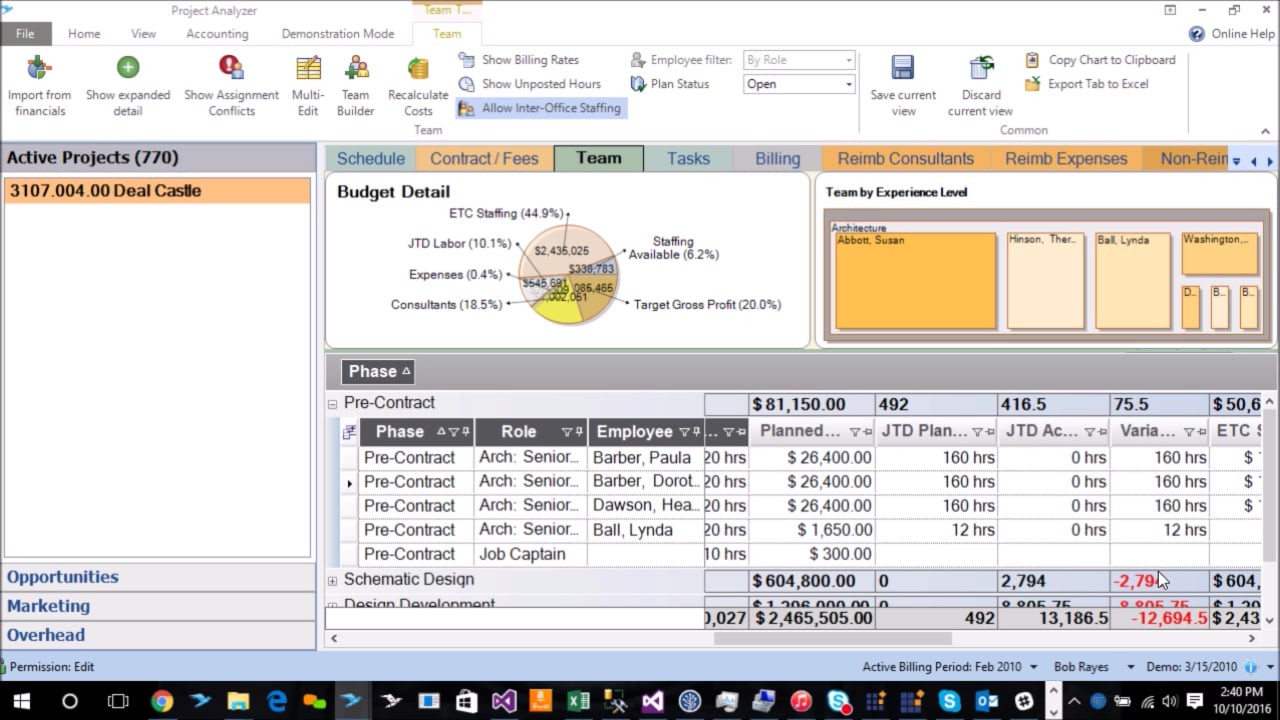1280x720 pixels.
Task: Select the Abbott, Susan treemap box
Action: (916, 281)
